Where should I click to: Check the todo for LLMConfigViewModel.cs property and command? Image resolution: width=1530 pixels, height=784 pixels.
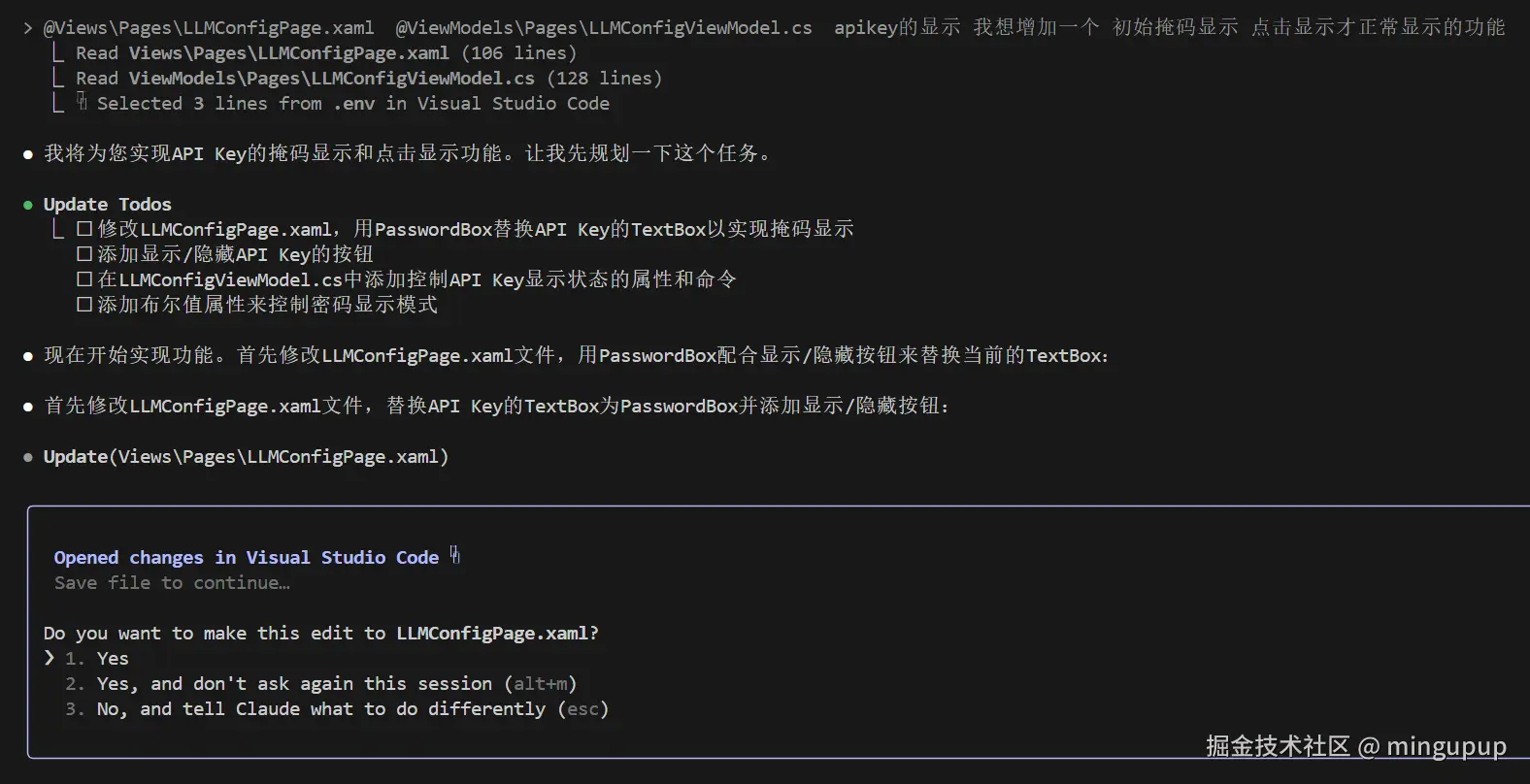84,279
